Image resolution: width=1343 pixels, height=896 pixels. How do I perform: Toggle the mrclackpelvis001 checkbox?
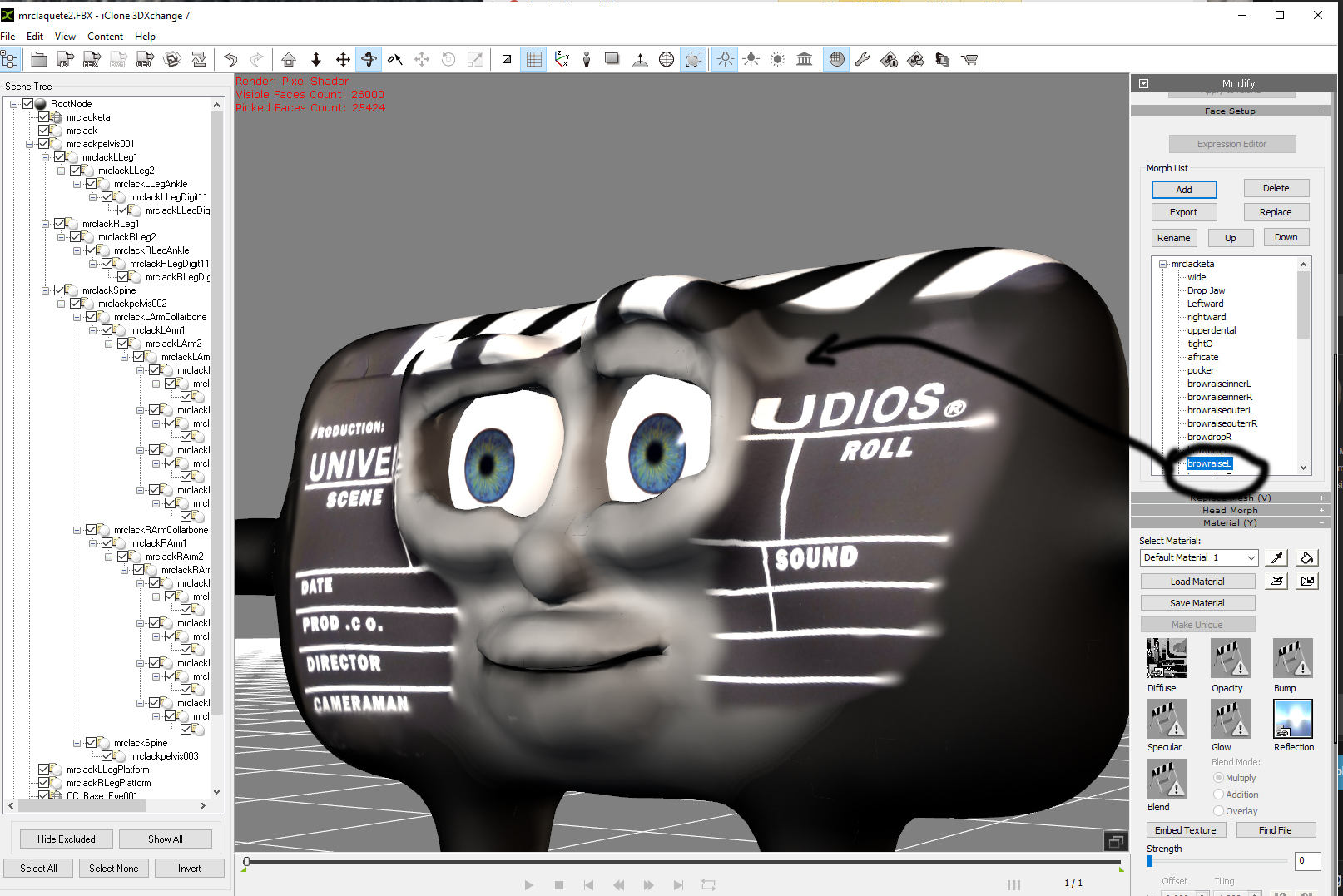43,144
